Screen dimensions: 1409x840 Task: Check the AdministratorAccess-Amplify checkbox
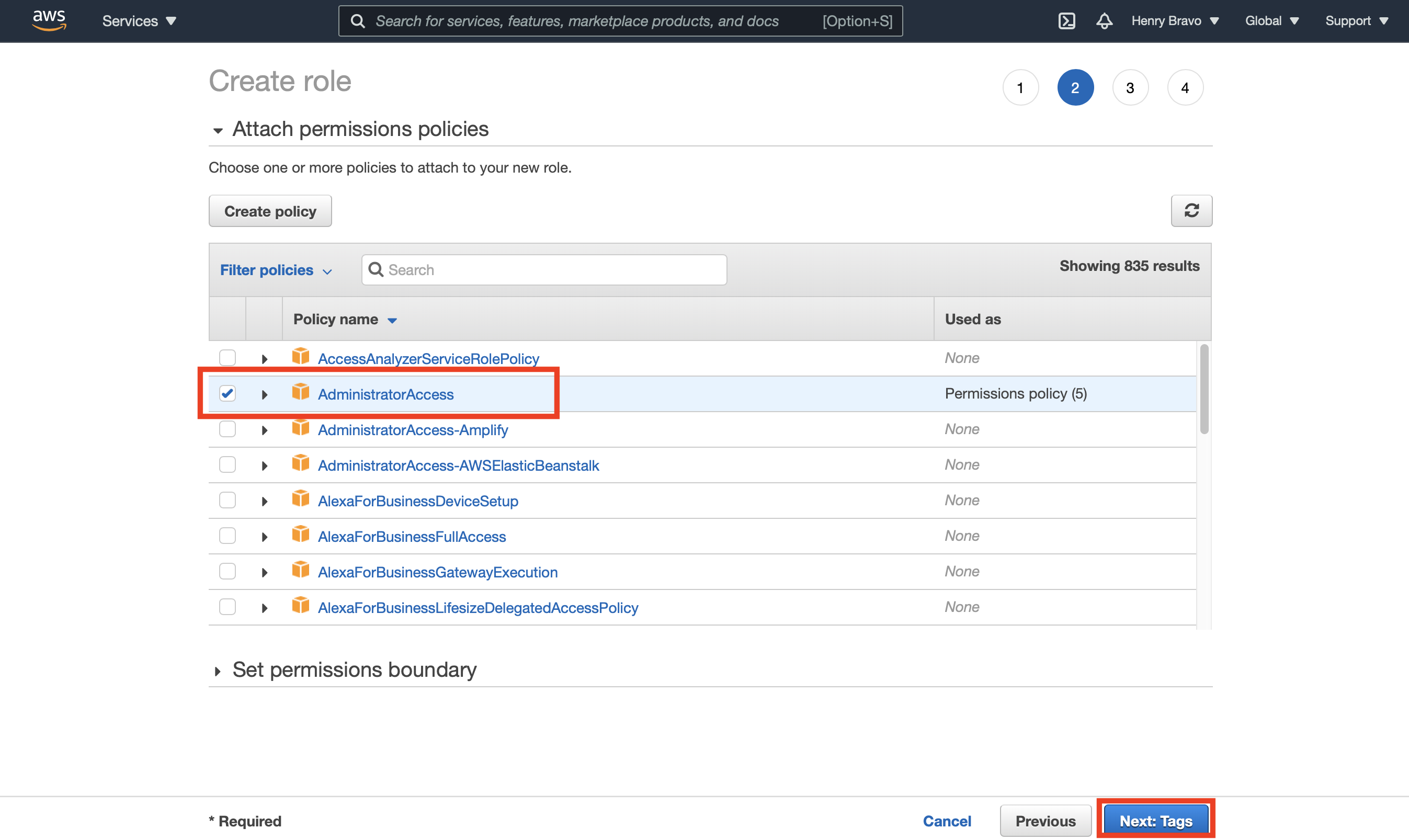click(228, 429)
